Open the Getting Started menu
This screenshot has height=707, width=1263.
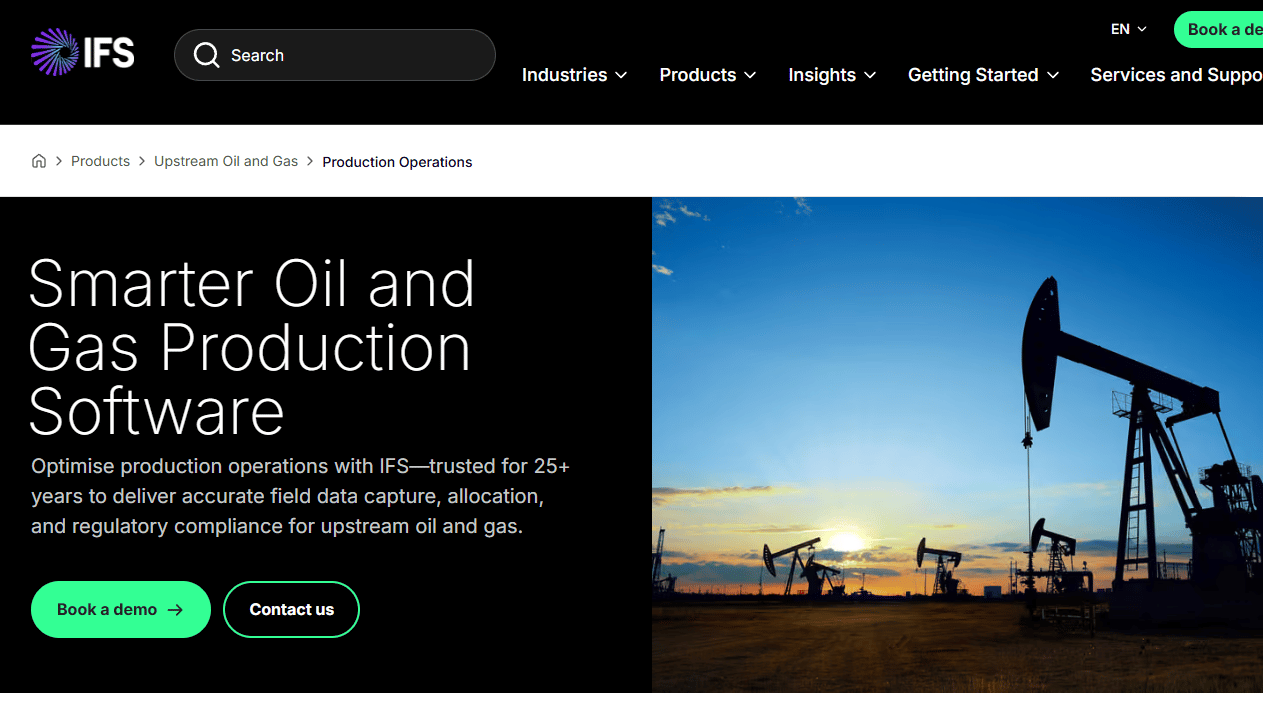pos(983,75)
